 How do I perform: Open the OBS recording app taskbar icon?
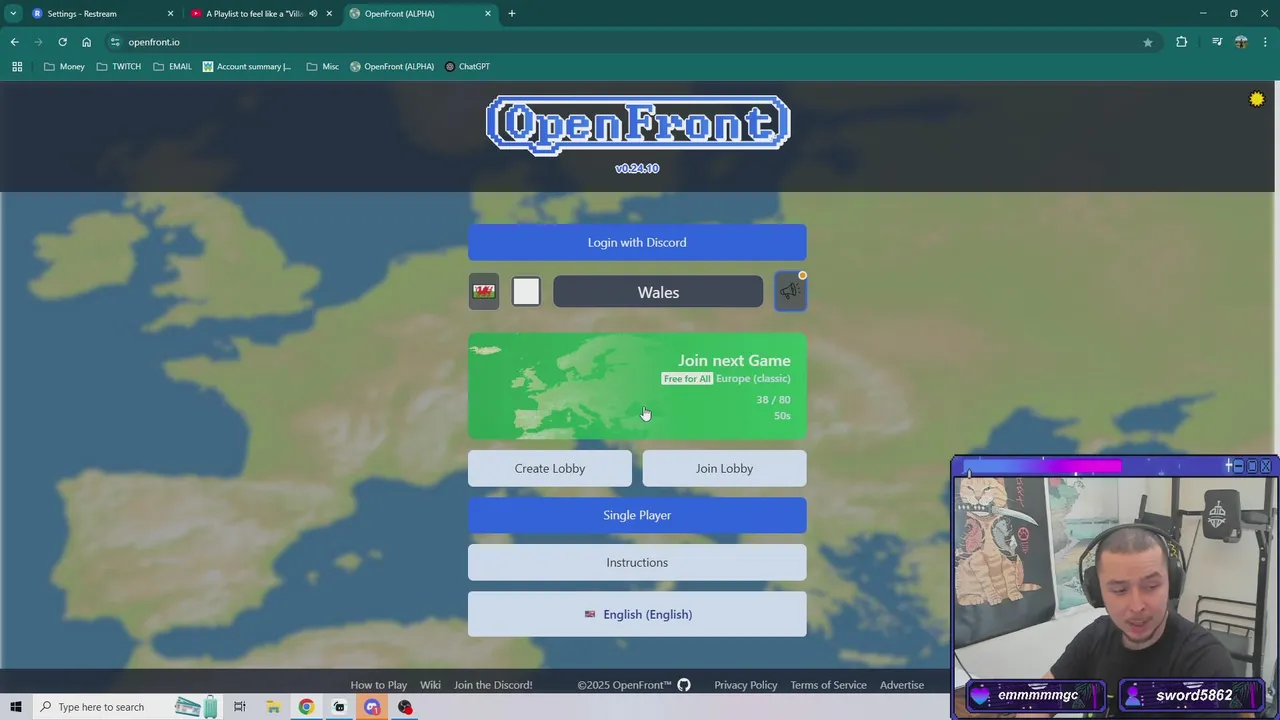[x=405, y=707]
